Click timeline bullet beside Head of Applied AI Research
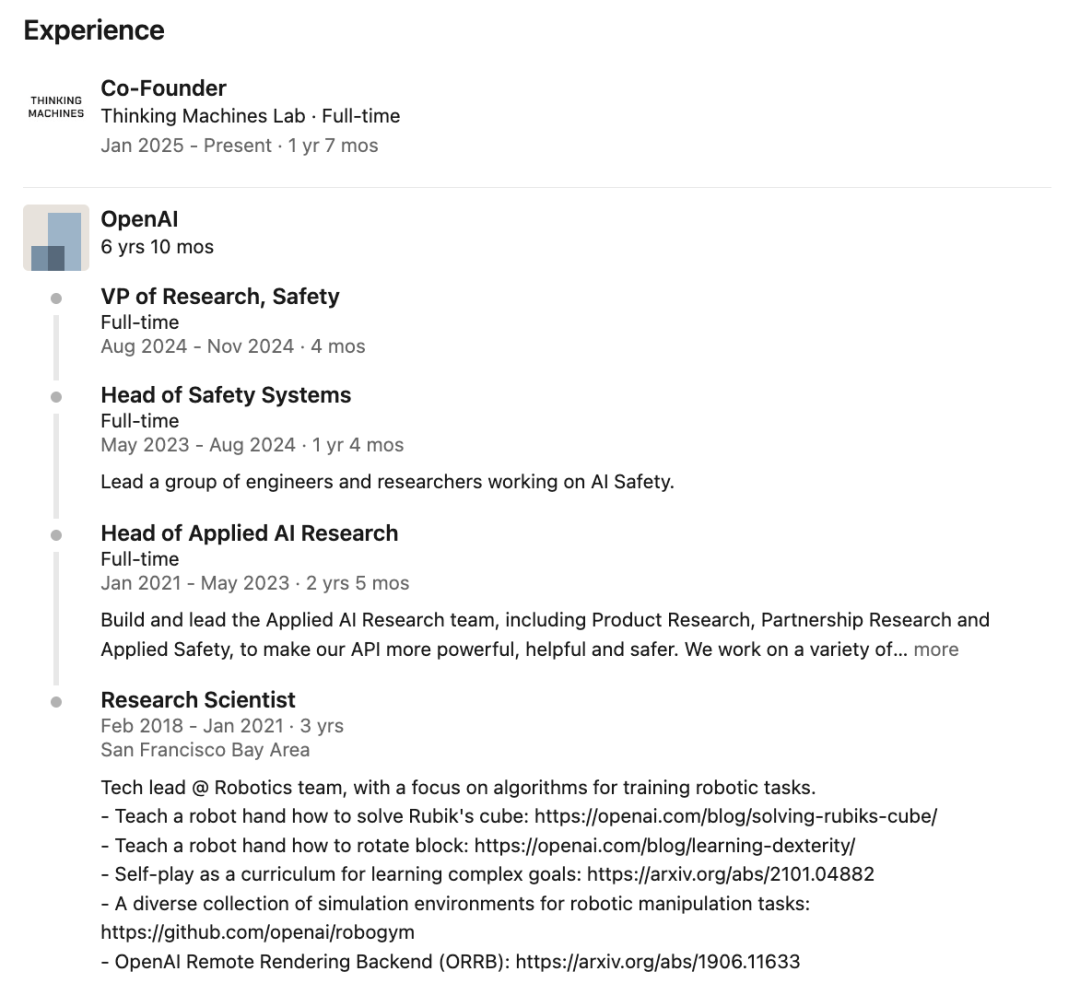The image size is (1080, 995). pos(56,535)
